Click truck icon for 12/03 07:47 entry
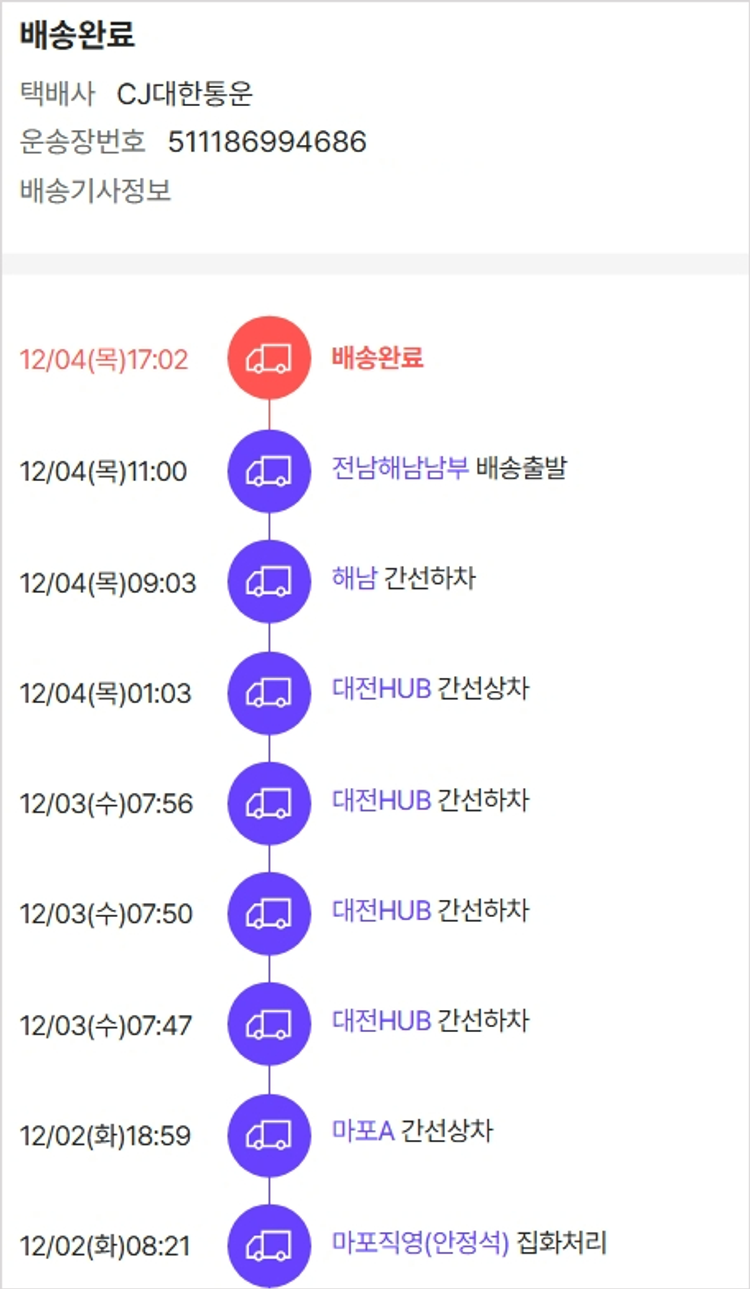 [269, 1024]
